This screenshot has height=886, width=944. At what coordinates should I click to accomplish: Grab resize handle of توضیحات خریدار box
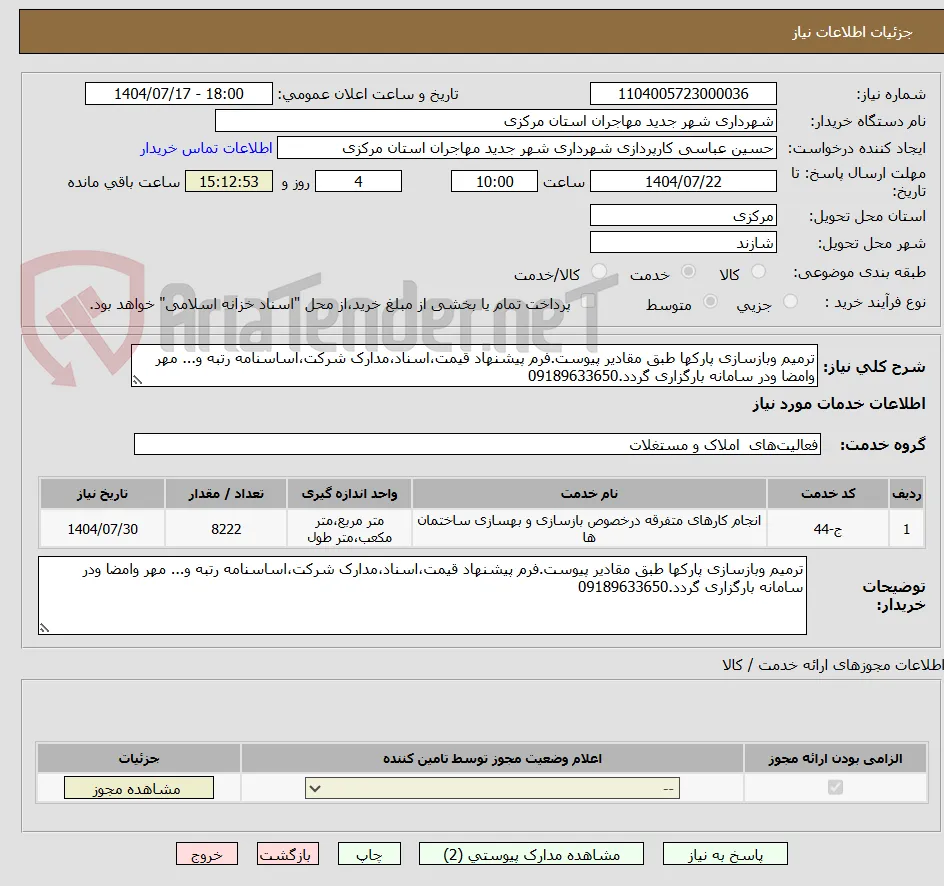point(44,628)
